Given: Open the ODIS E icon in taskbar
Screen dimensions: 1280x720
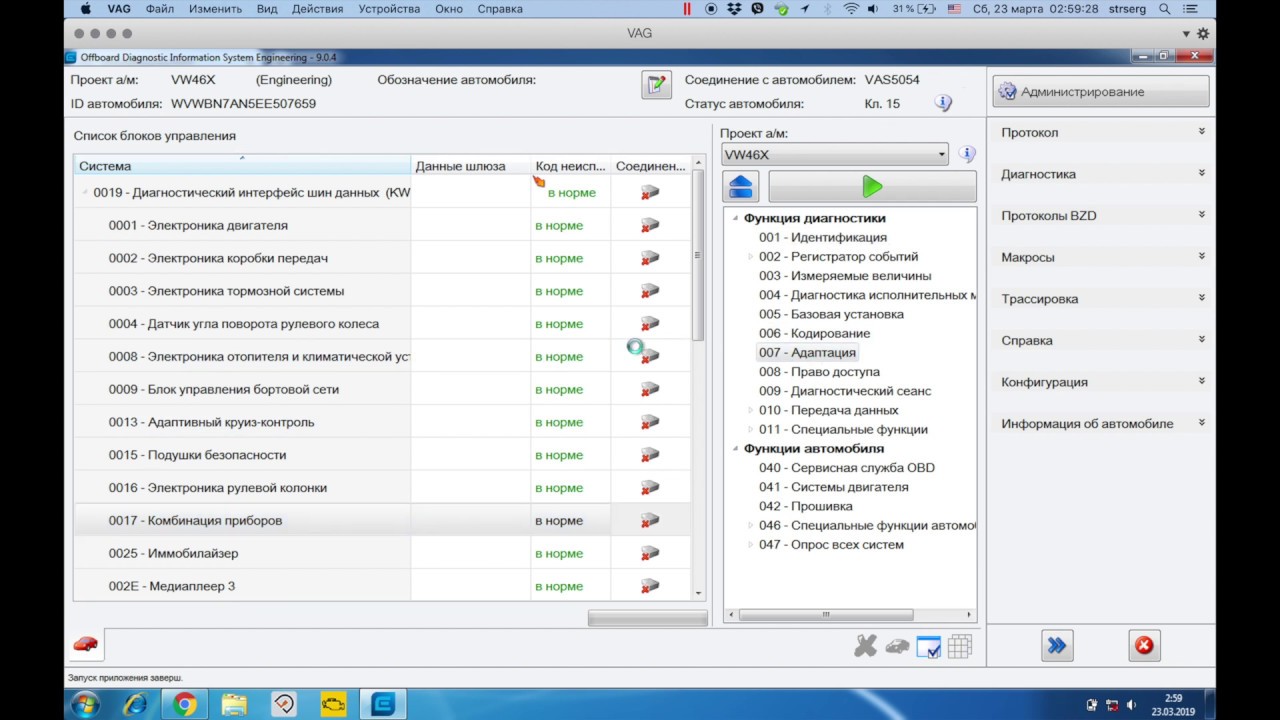Looking at the screenshot, I should click(382, 705).
